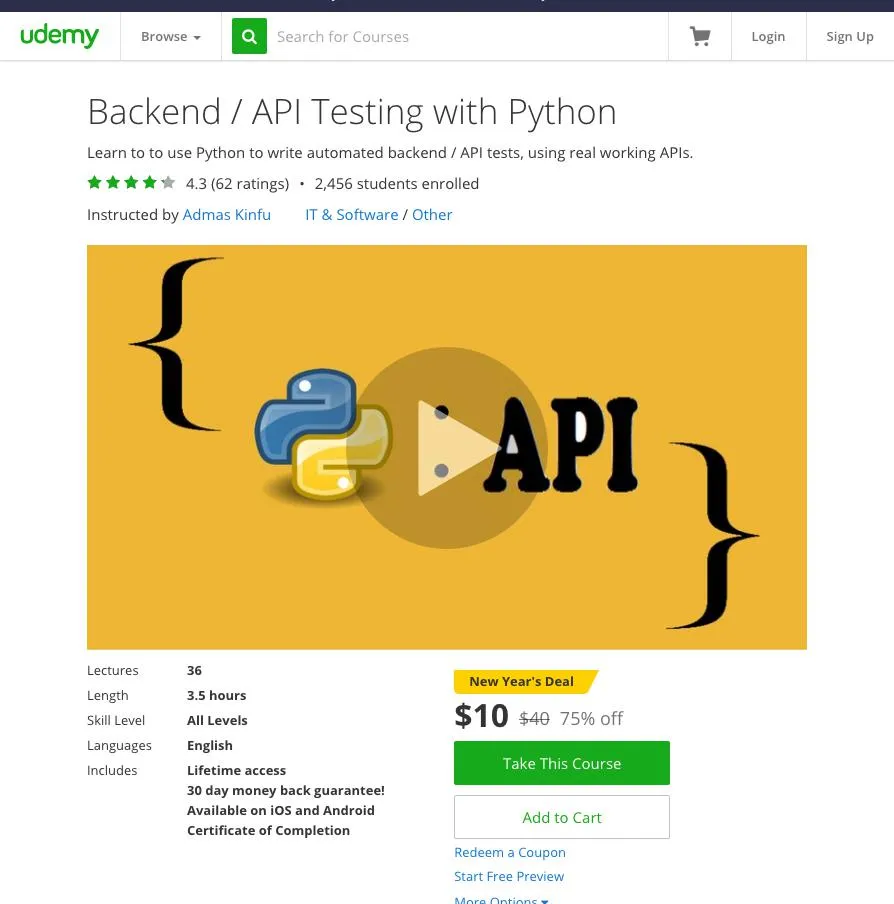Open the IT & Software category

[351, 214]
